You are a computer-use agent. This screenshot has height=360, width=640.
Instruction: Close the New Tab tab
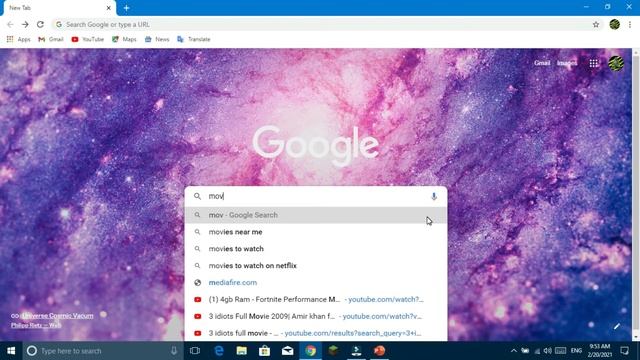tap(109, 8)
